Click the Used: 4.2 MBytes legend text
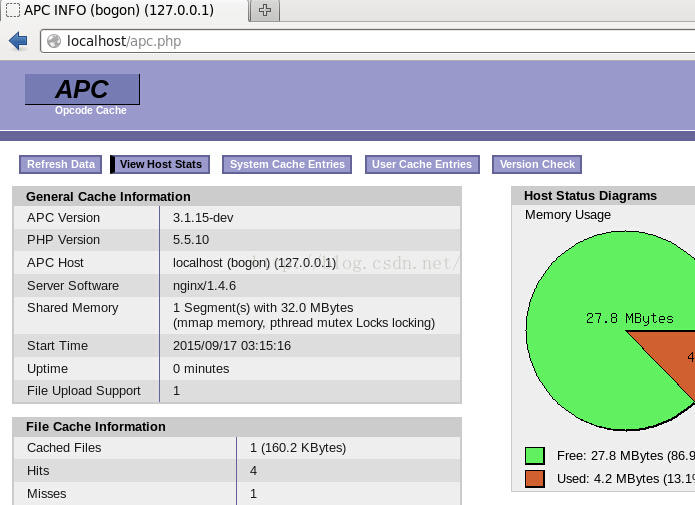695x505 pixels. (626, 479)
